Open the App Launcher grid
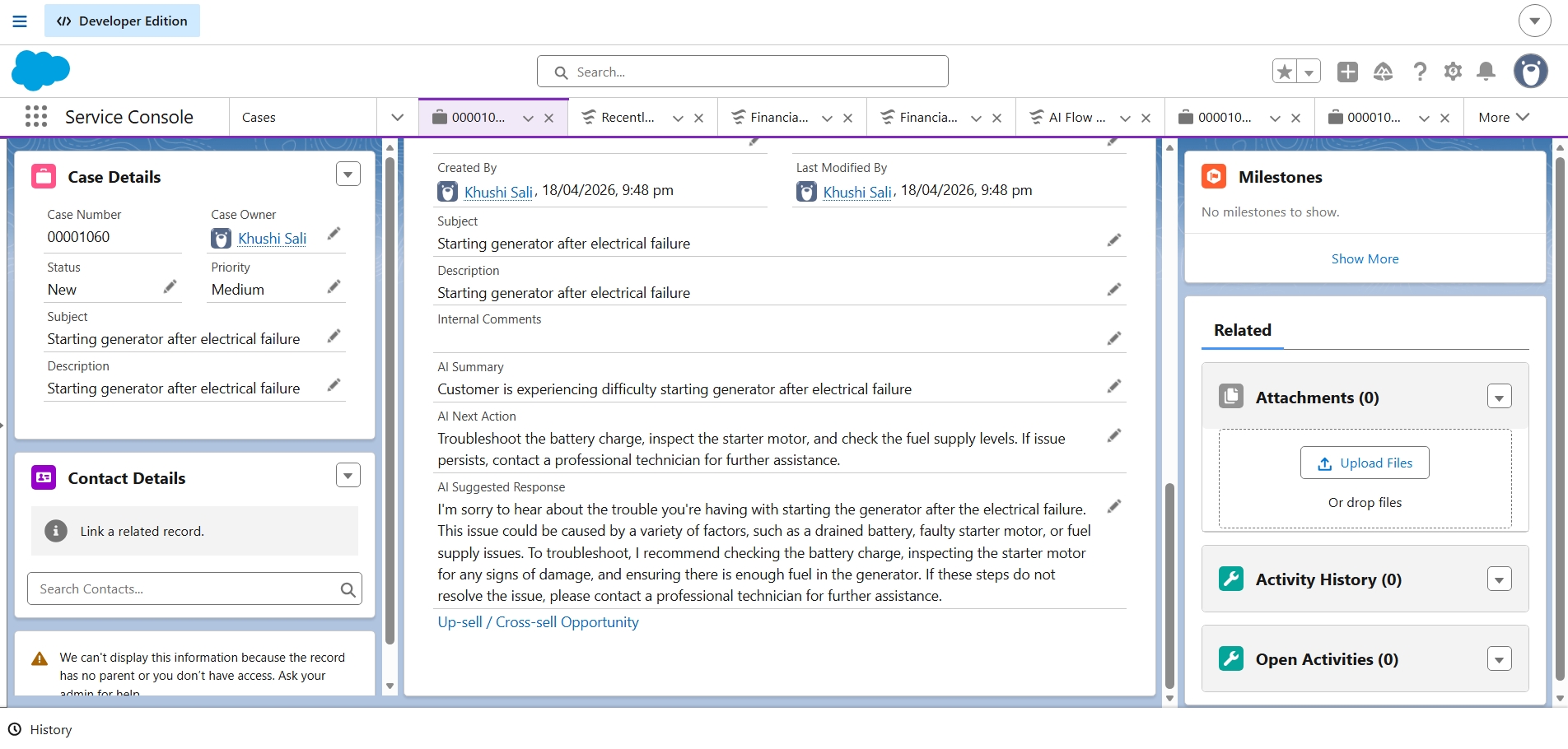1568x749 pixels. click(36, 117)
